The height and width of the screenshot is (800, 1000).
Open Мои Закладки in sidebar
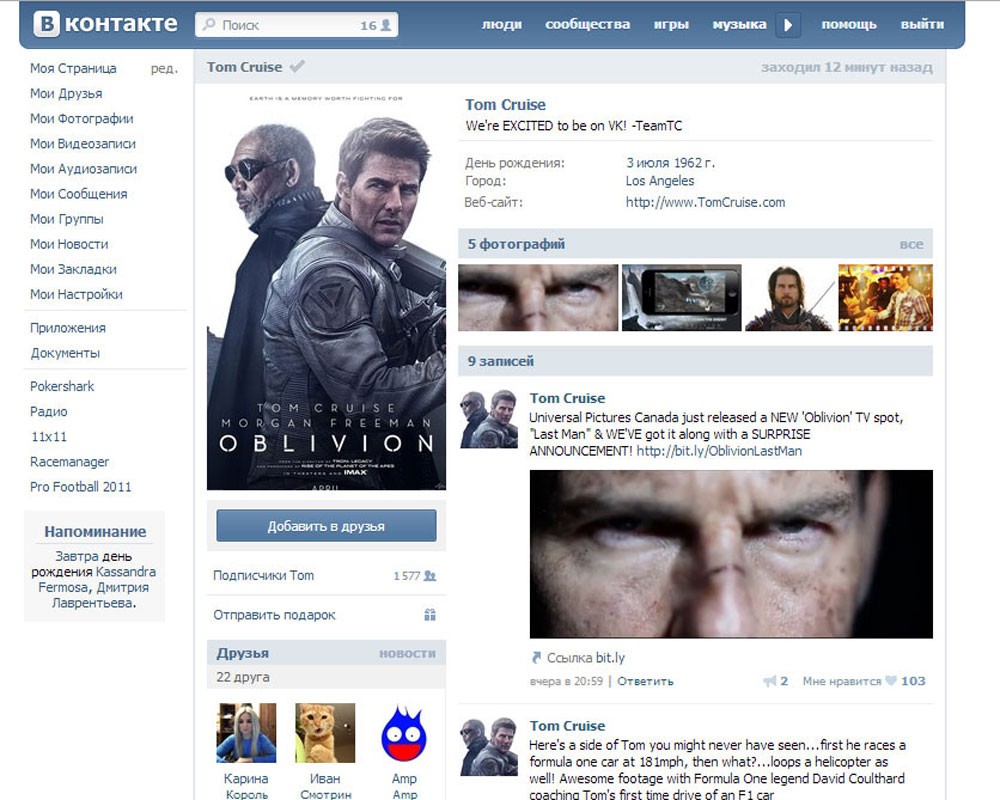(73, 269)
